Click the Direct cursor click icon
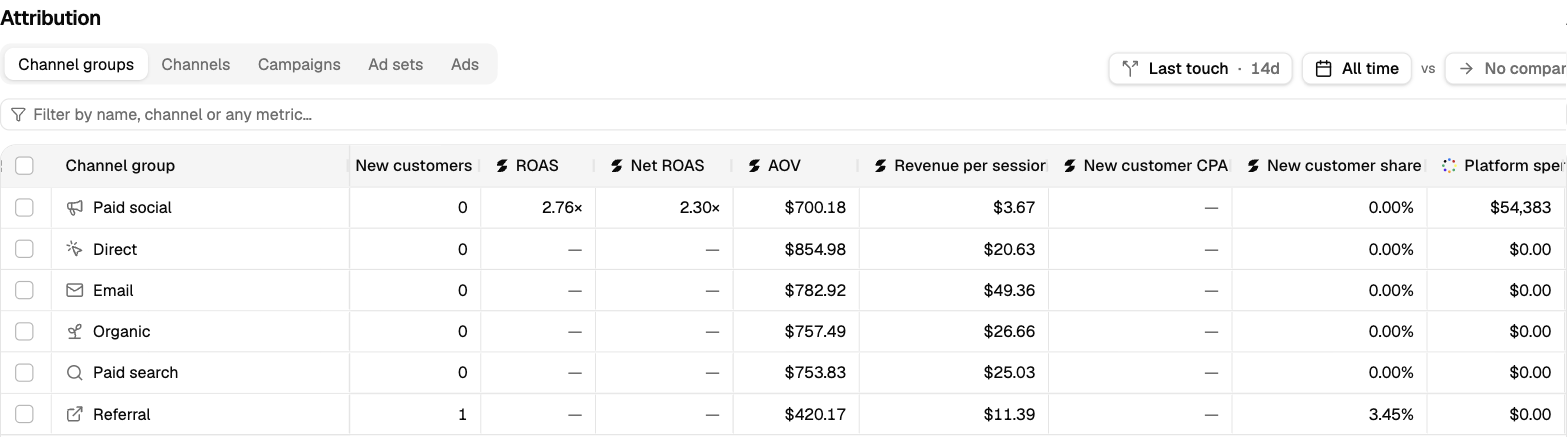 coord(74,249)
